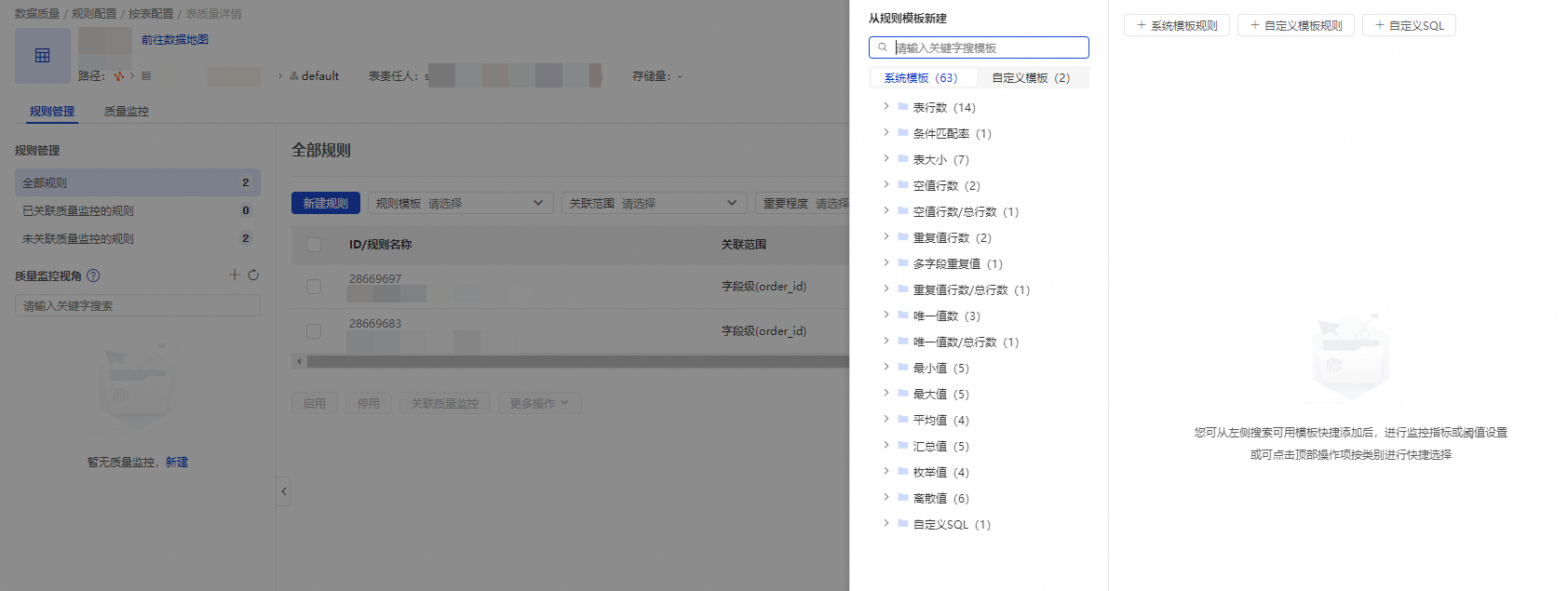
Task: Expand the 空值行数 (2) group
Action: pyautogui.click(x=885, y=184)
